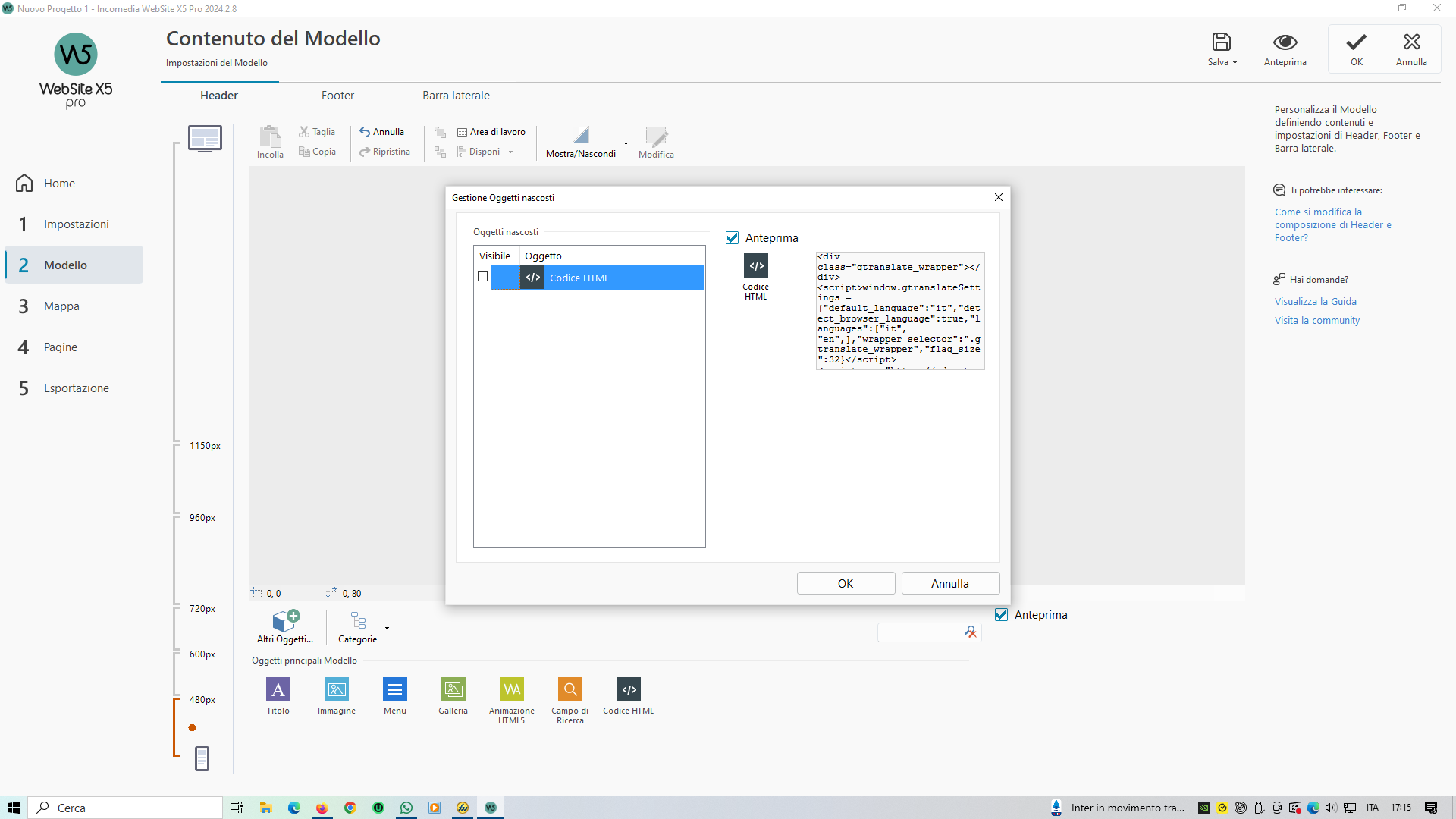Expand the Categorie dropdown
This screenshot has width=1456, height=819.
pyautogui.click(x=387, y=629)
